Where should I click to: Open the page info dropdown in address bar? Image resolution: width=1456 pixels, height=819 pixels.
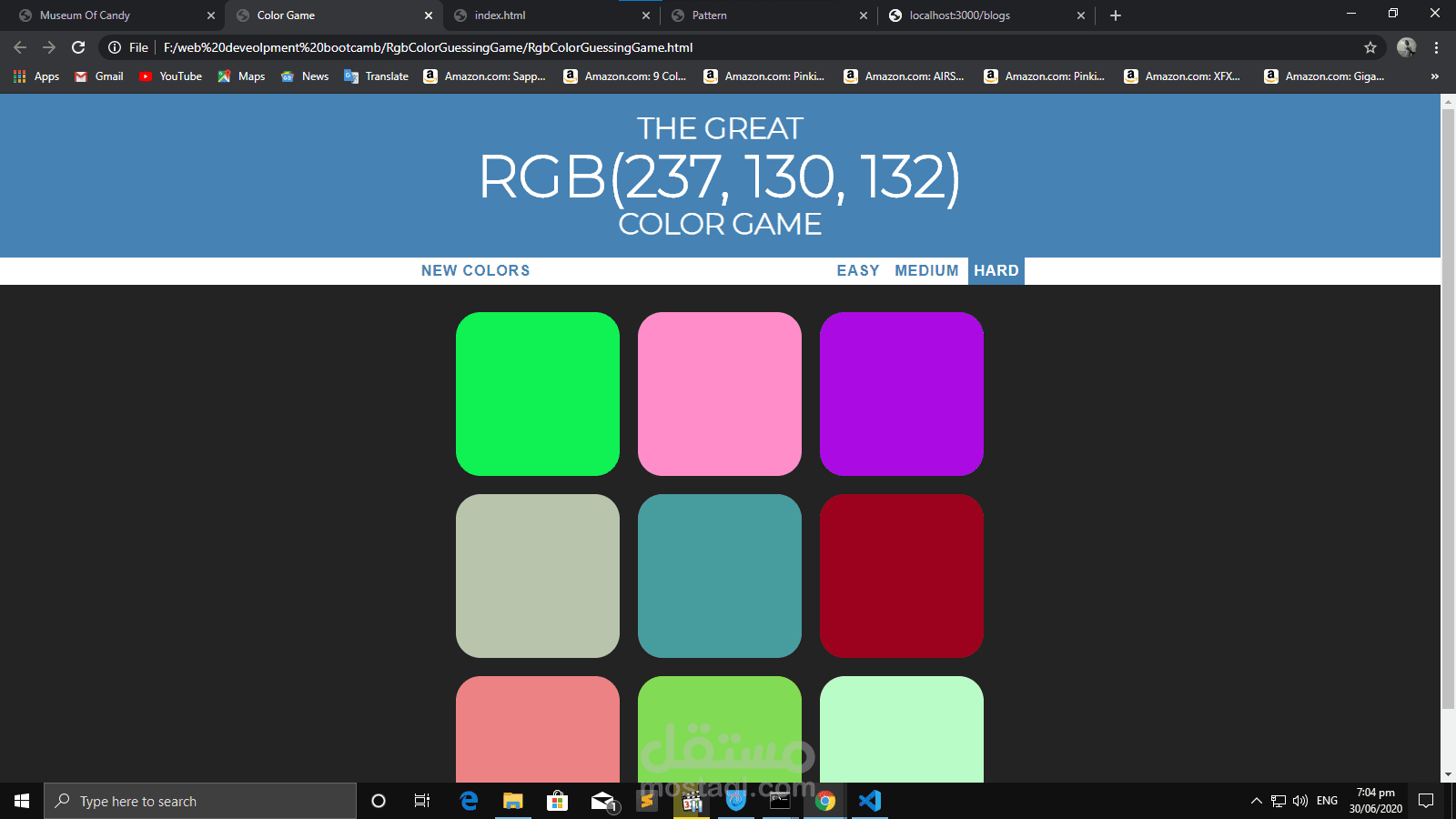pos(115,47)
